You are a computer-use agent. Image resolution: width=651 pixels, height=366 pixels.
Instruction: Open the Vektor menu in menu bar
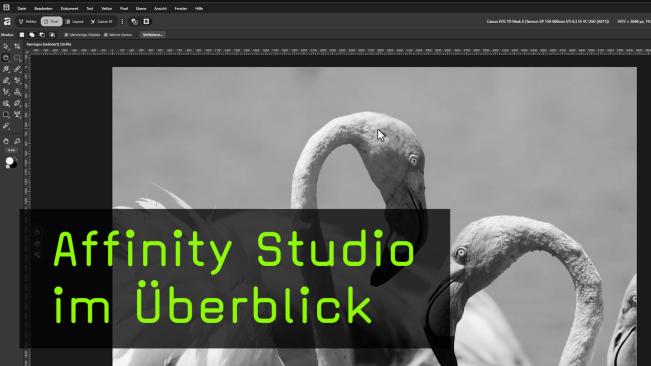click(107, 8)
